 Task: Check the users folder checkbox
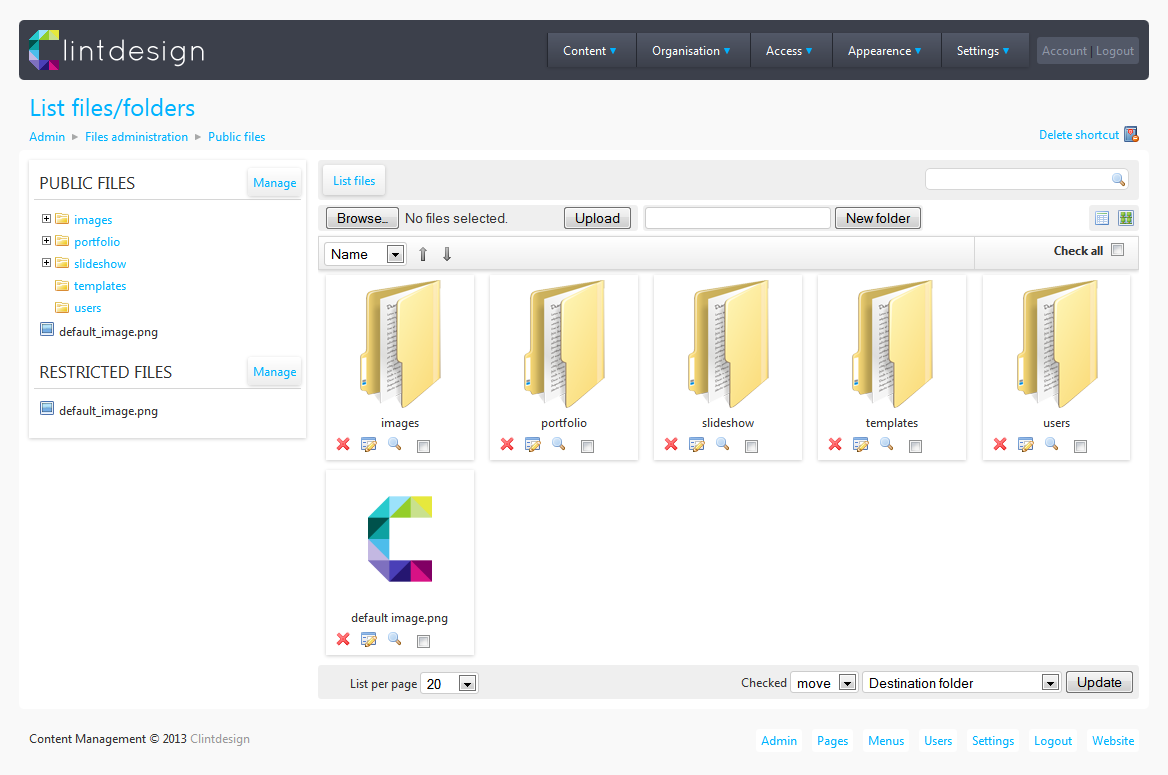tap(1080, 446)
